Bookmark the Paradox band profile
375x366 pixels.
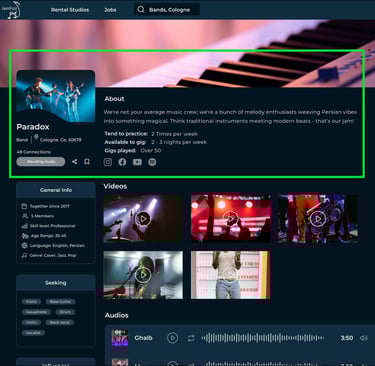[x=87, y=162]
